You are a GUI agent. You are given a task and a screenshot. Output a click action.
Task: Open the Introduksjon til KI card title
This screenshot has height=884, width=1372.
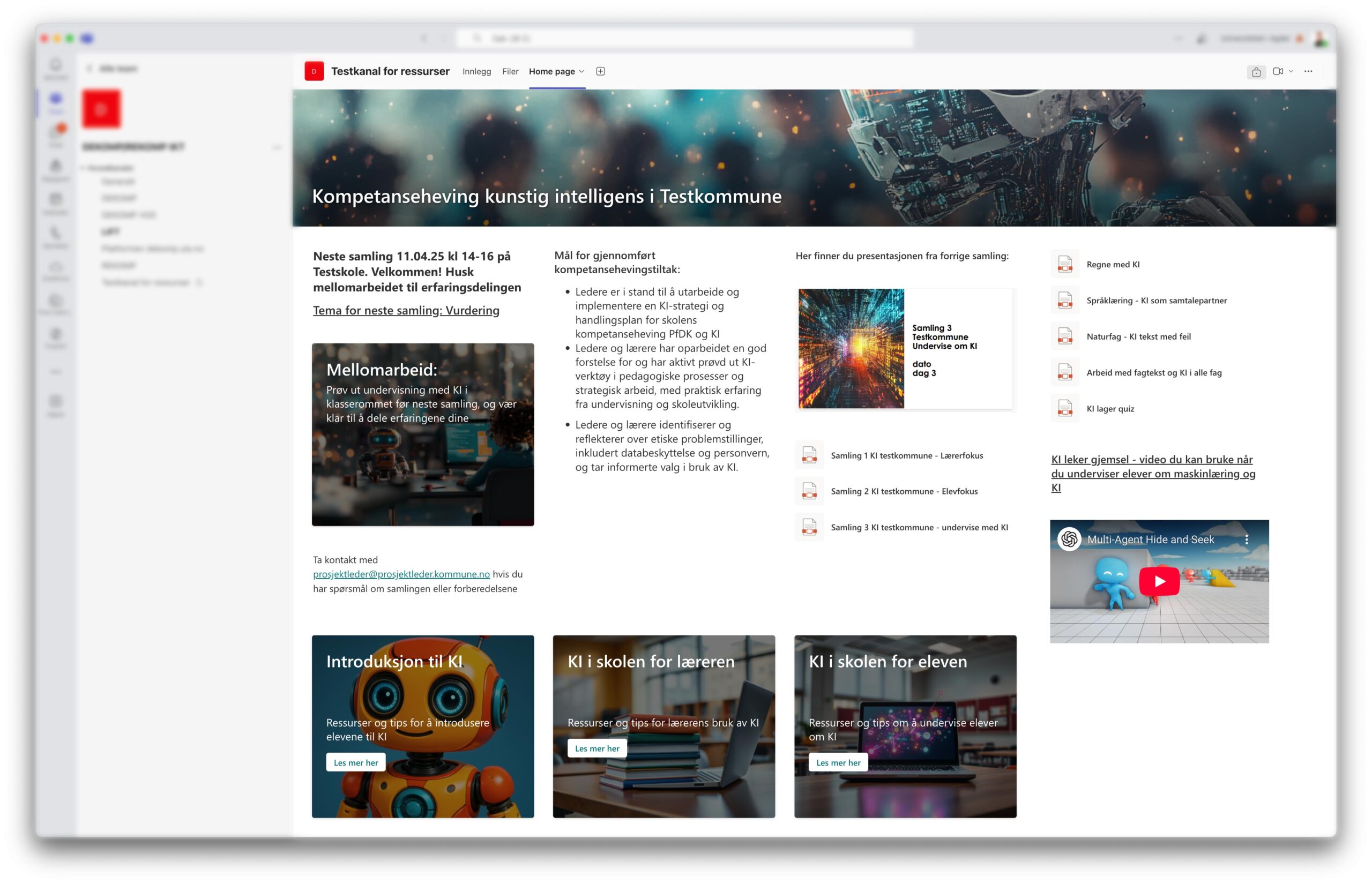[394, 661]
